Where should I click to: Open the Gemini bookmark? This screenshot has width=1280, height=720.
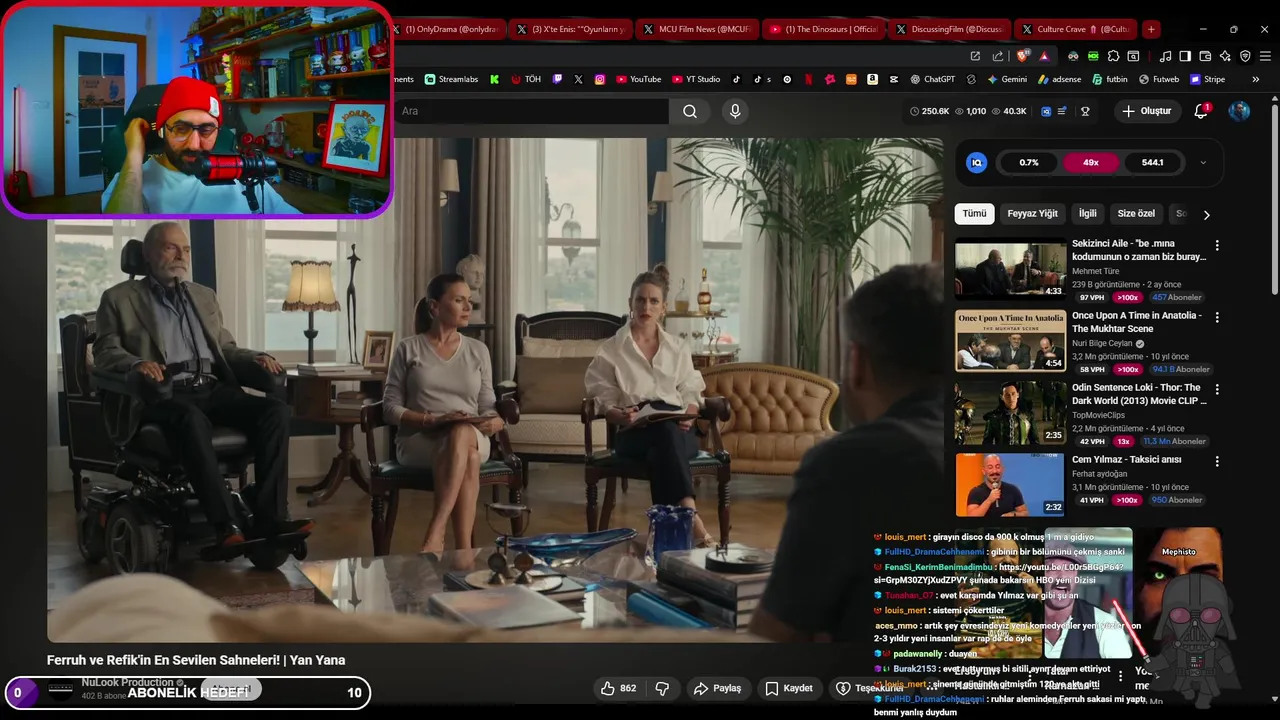click(1007, 79)
